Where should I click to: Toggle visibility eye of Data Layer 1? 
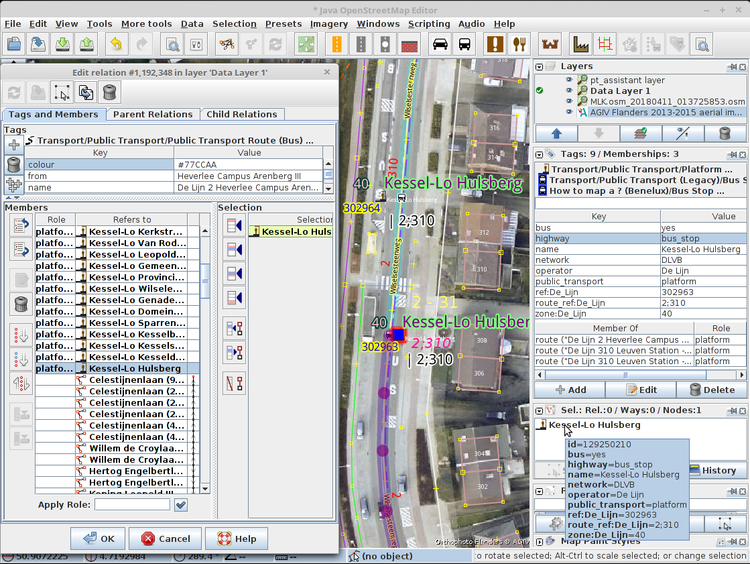click(569, 90)
